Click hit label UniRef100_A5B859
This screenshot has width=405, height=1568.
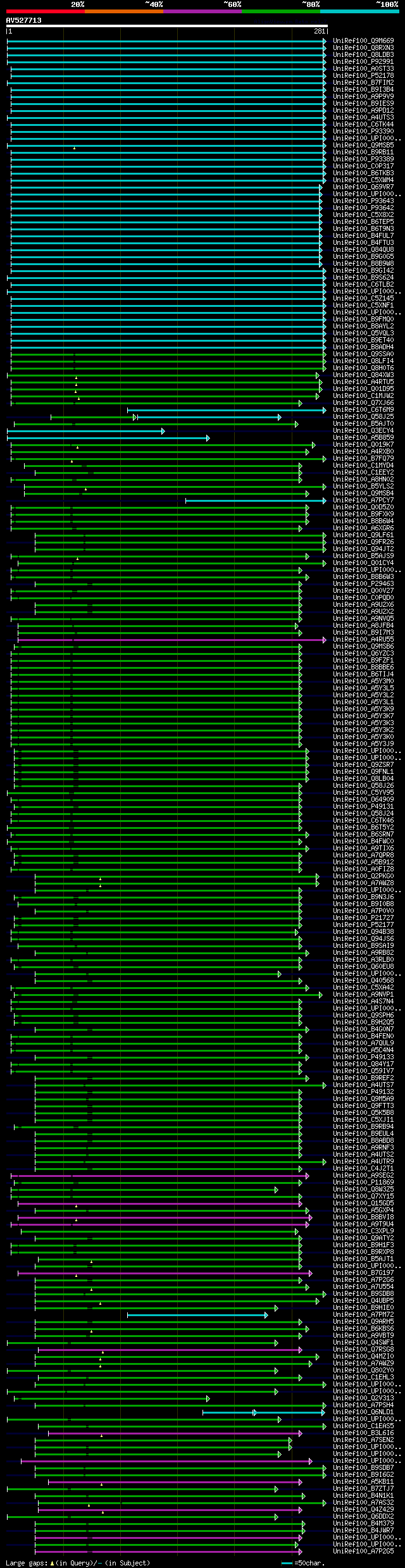[x=363, y=438]
